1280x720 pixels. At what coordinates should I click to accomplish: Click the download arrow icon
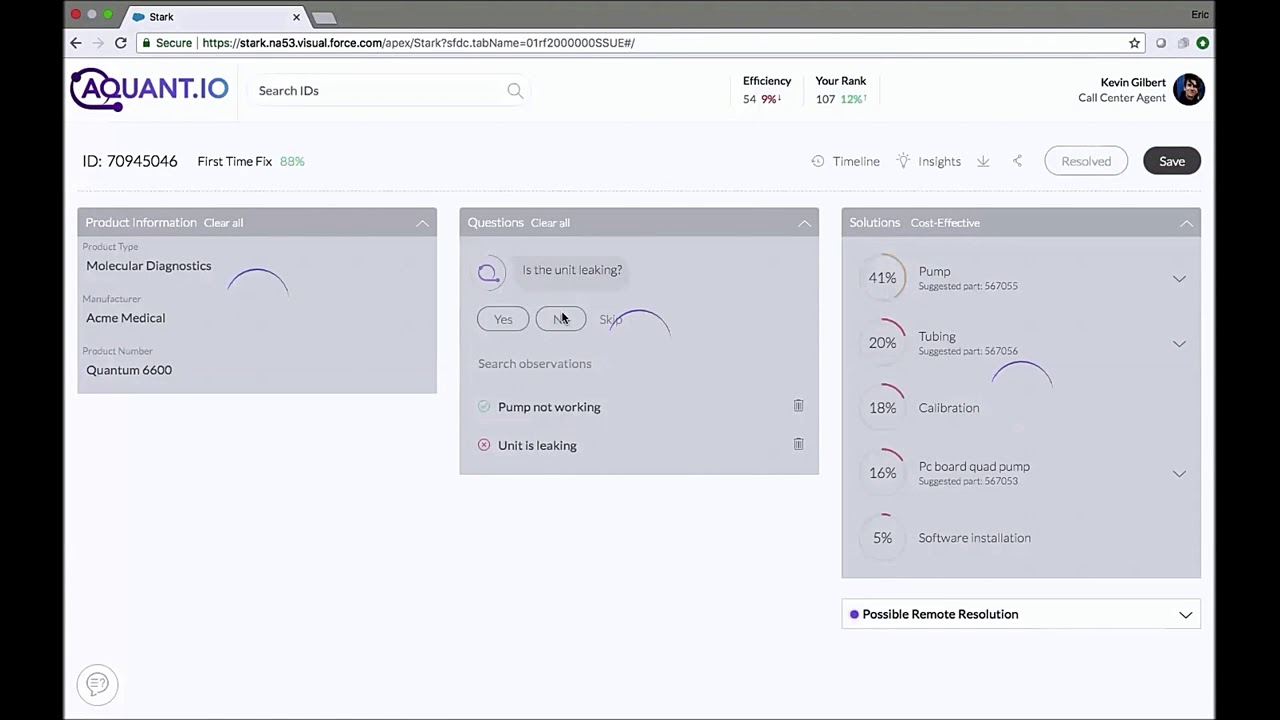983,161
